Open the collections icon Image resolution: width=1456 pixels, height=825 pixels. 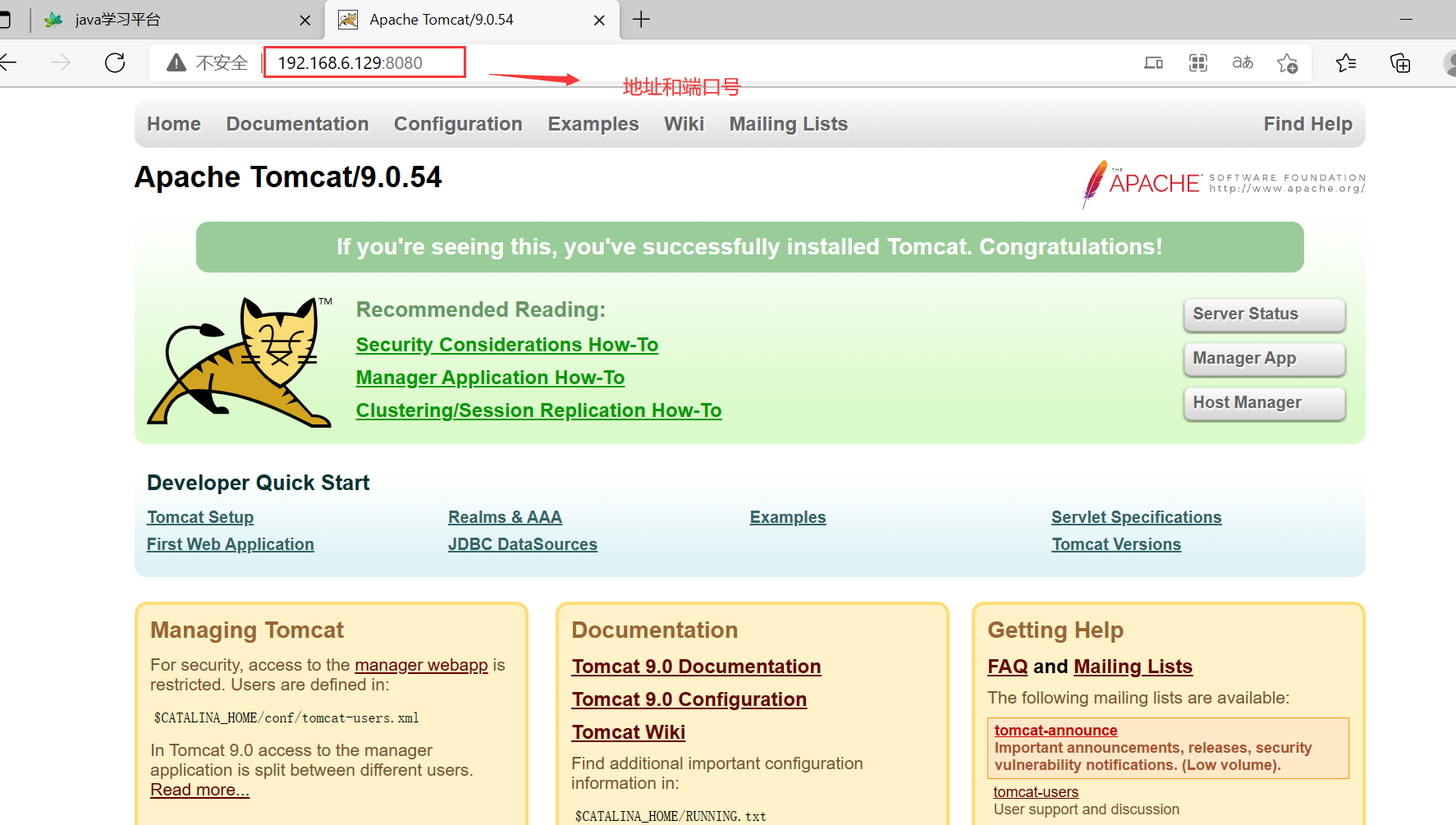click(x=1400, y=62)
